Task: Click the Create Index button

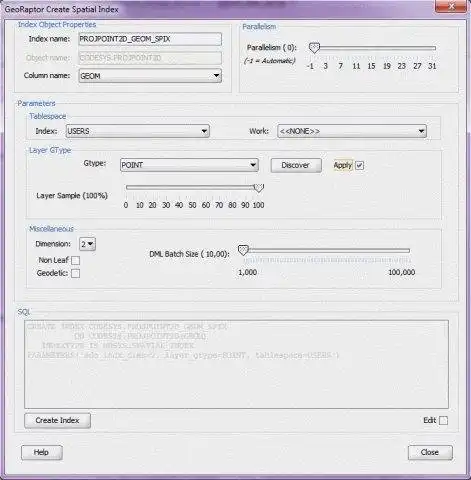Action: pyautogui.click(x=57, y=421)
